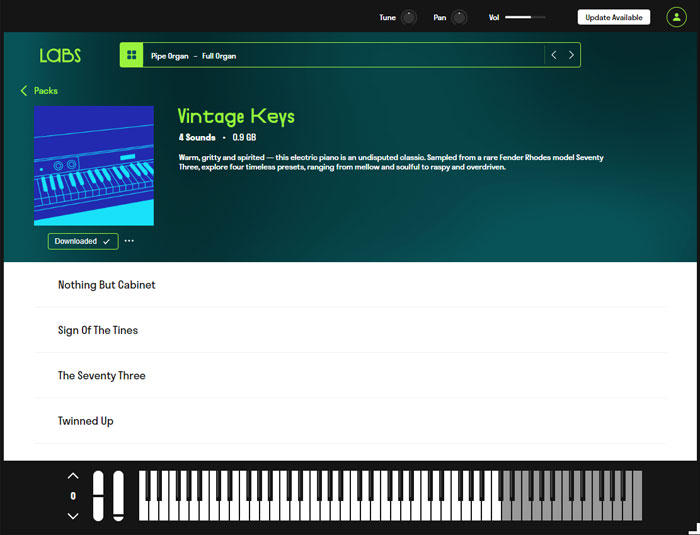Adjust the Tune knob
This screenshot has width=700, height=535.
tap(408, 17)
